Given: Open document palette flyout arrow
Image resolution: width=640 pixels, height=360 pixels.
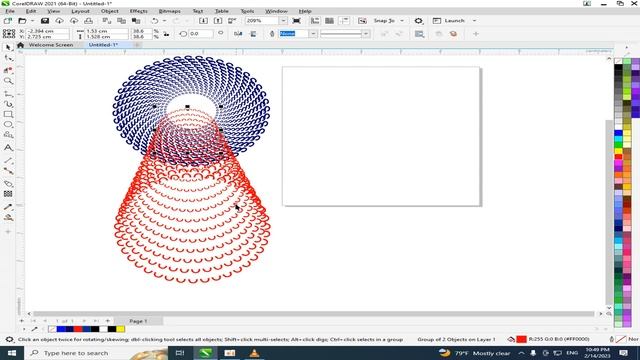Looking at the screenshot, I should point(24,329).
